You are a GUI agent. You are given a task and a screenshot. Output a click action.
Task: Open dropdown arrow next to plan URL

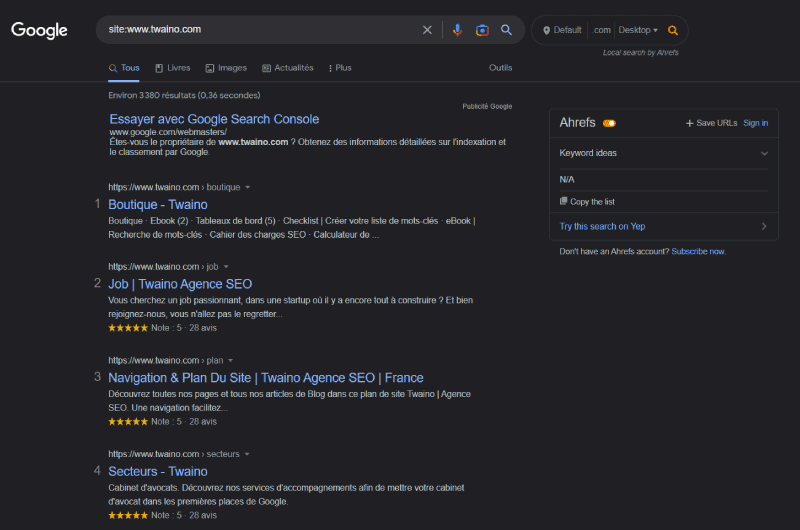click(x=231, y=361)
